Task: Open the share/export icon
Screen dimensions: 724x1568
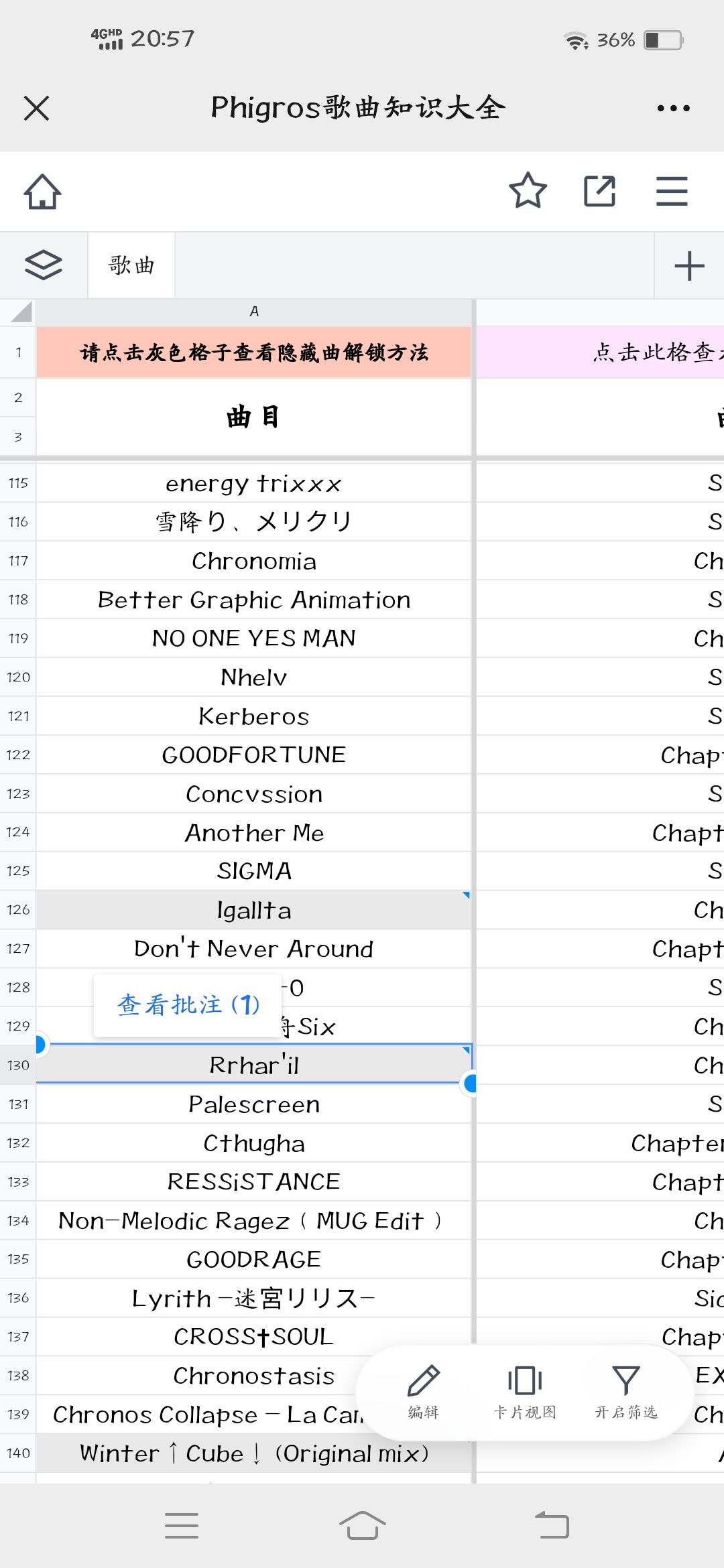Action: pos(599,191)
